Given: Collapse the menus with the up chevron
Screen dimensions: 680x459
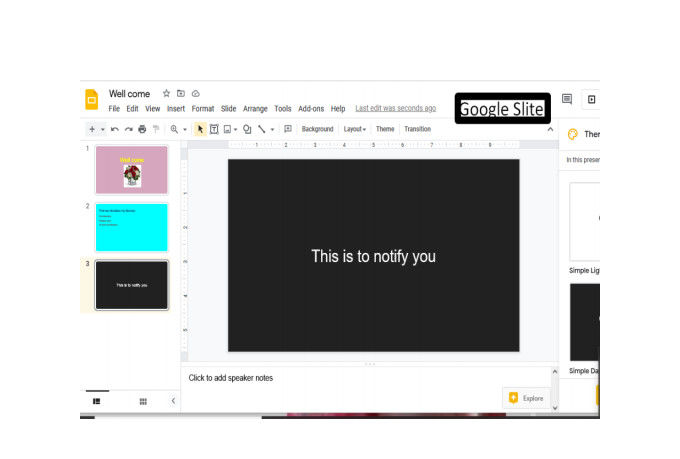Looking at the screenshot, I should click(x=550, y=129).
